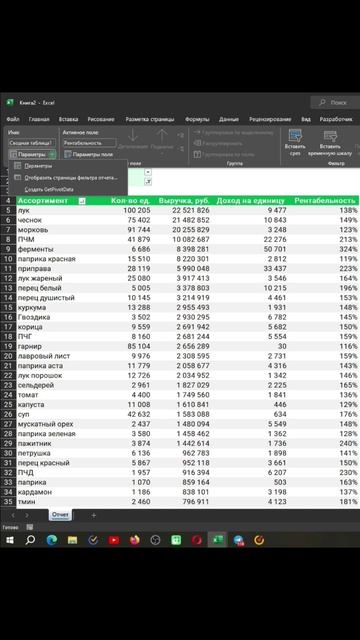Click Группировка по полю

224,154
